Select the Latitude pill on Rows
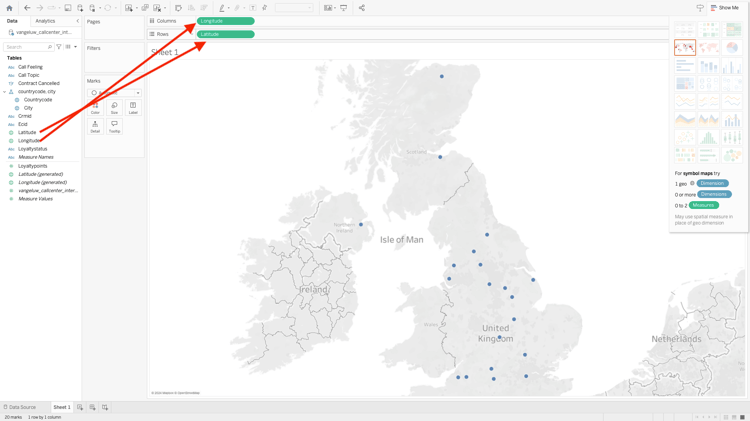 [x=225, y=34]
